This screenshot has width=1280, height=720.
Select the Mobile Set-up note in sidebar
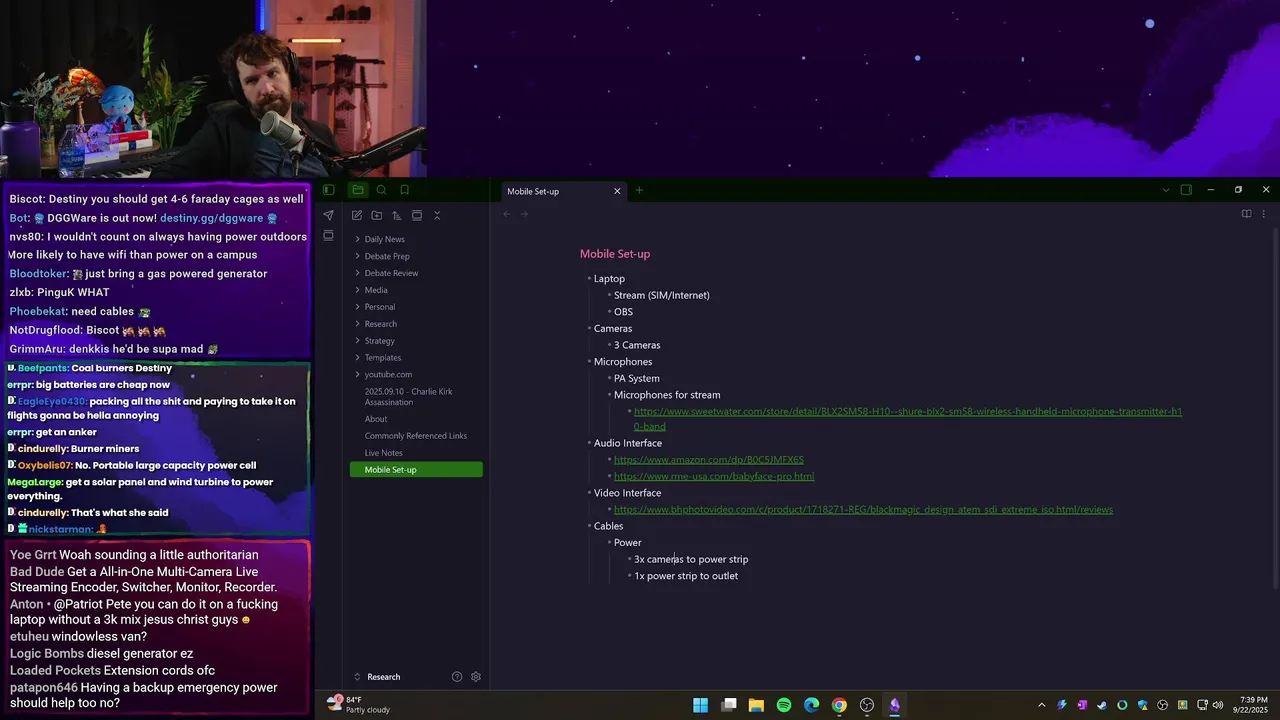(x=416, y=470)
